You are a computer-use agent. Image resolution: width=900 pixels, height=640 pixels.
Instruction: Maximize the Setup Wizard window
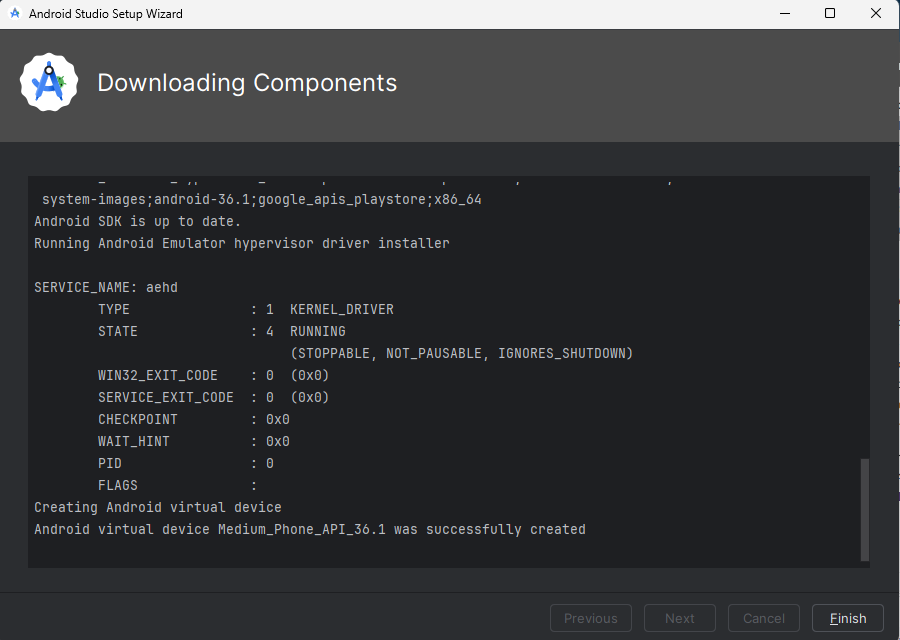[829, 13]
